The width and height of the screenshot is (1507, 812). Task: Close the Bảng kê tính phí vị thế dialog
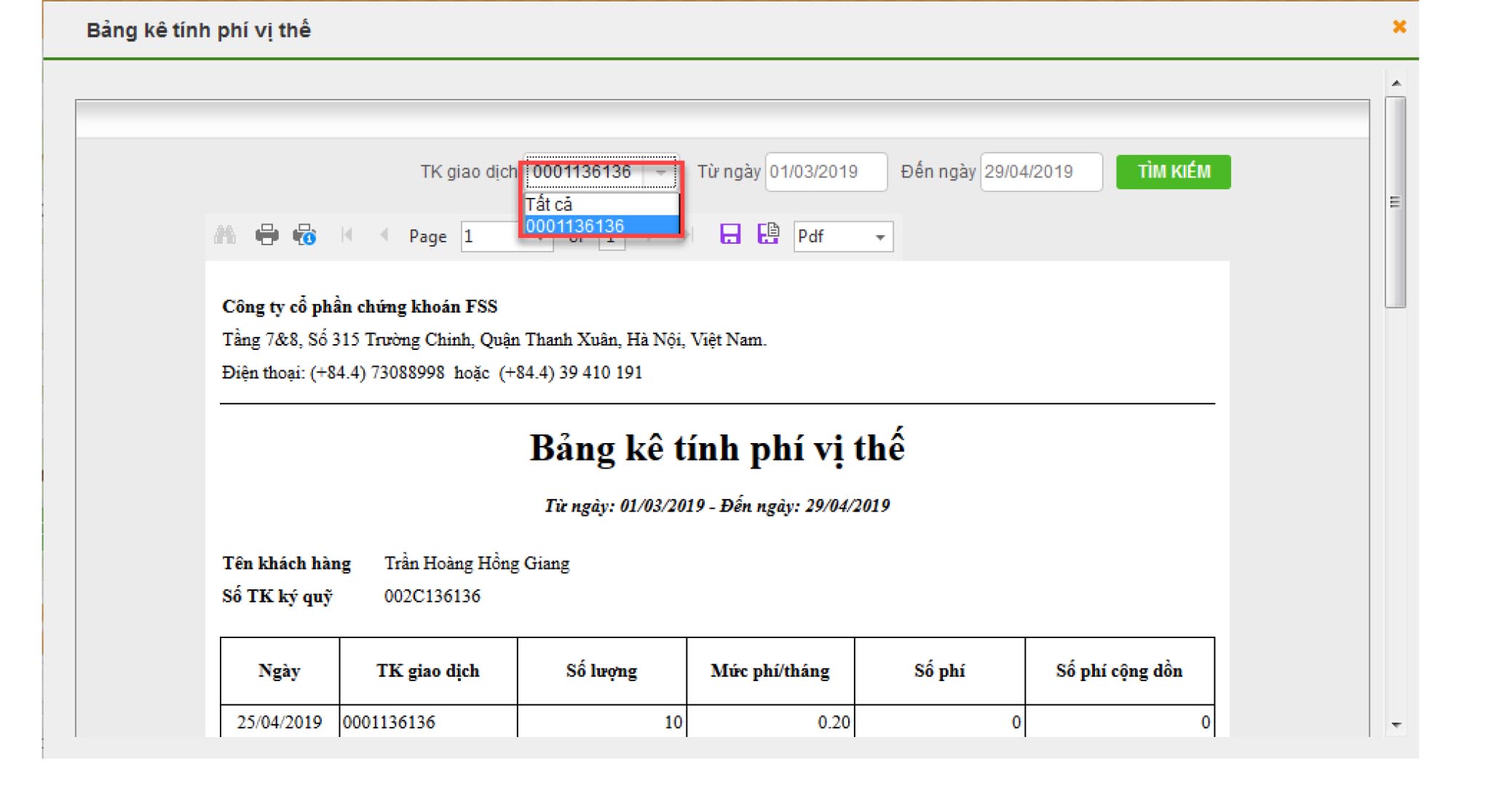click(x=1399, y=27)
